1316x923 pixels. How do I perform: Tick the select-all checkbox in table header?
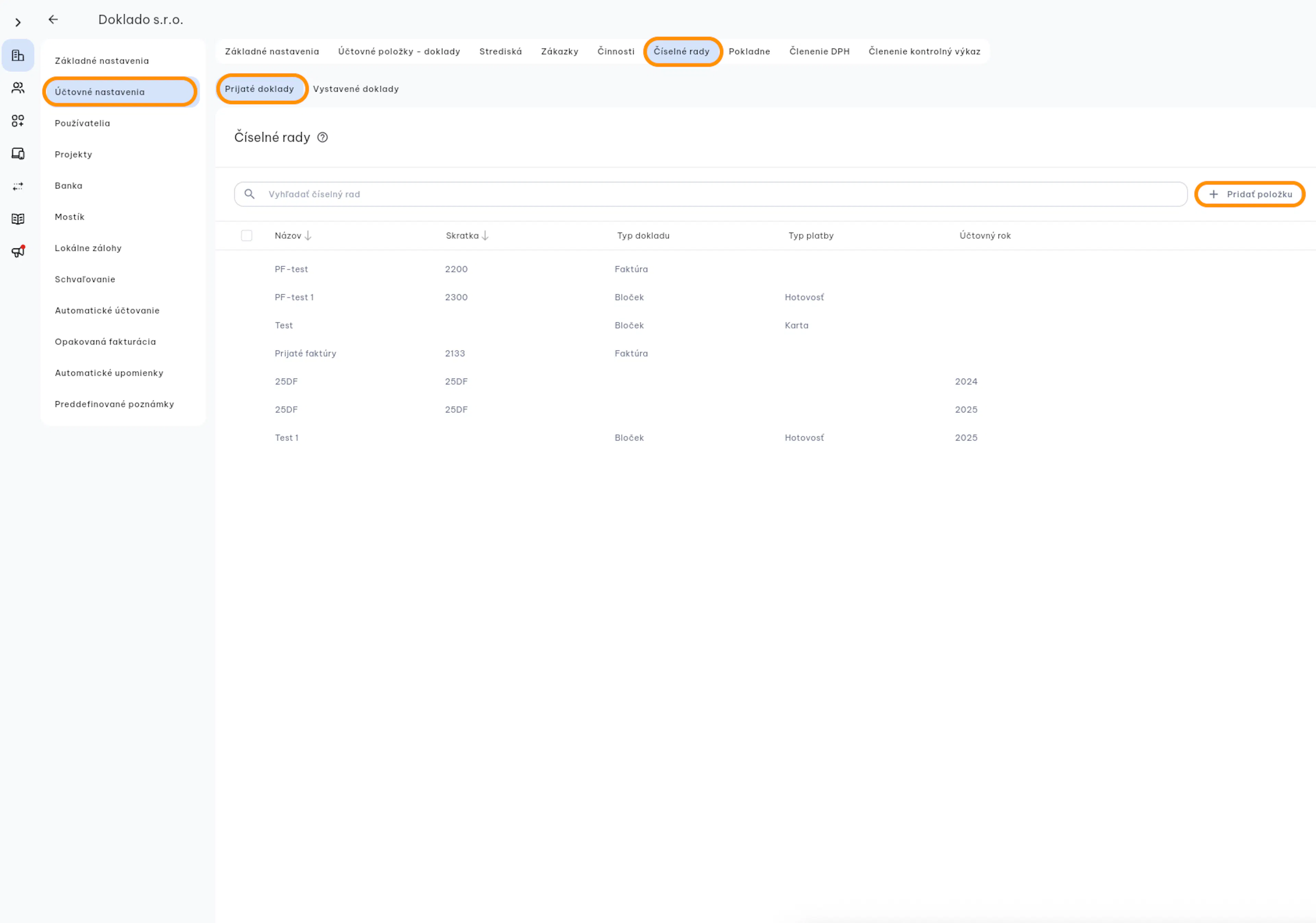pyautogui.click(x=246, y=235)
